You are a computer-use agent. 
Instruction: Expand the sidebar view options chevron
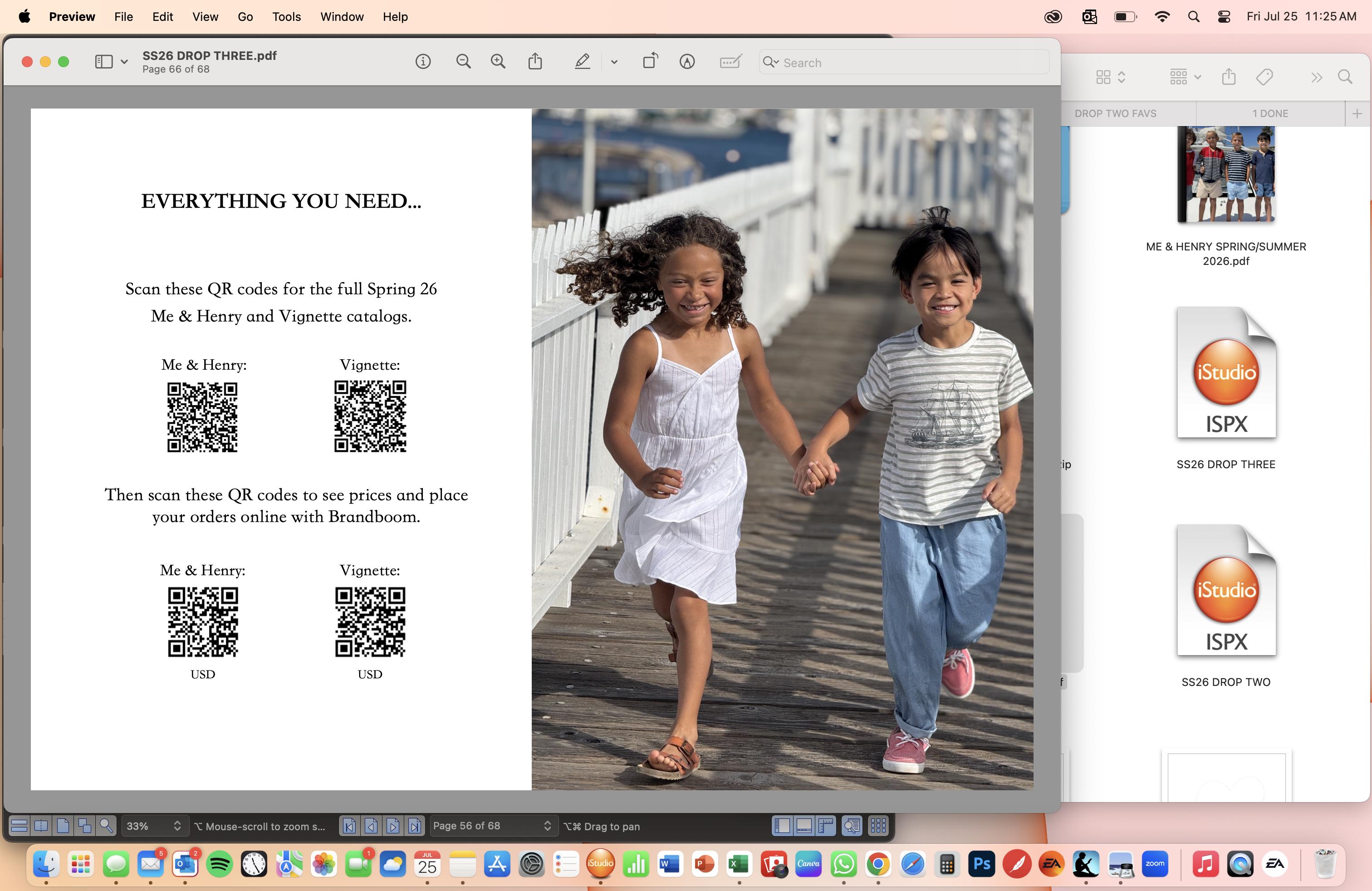tap(124, 62)
